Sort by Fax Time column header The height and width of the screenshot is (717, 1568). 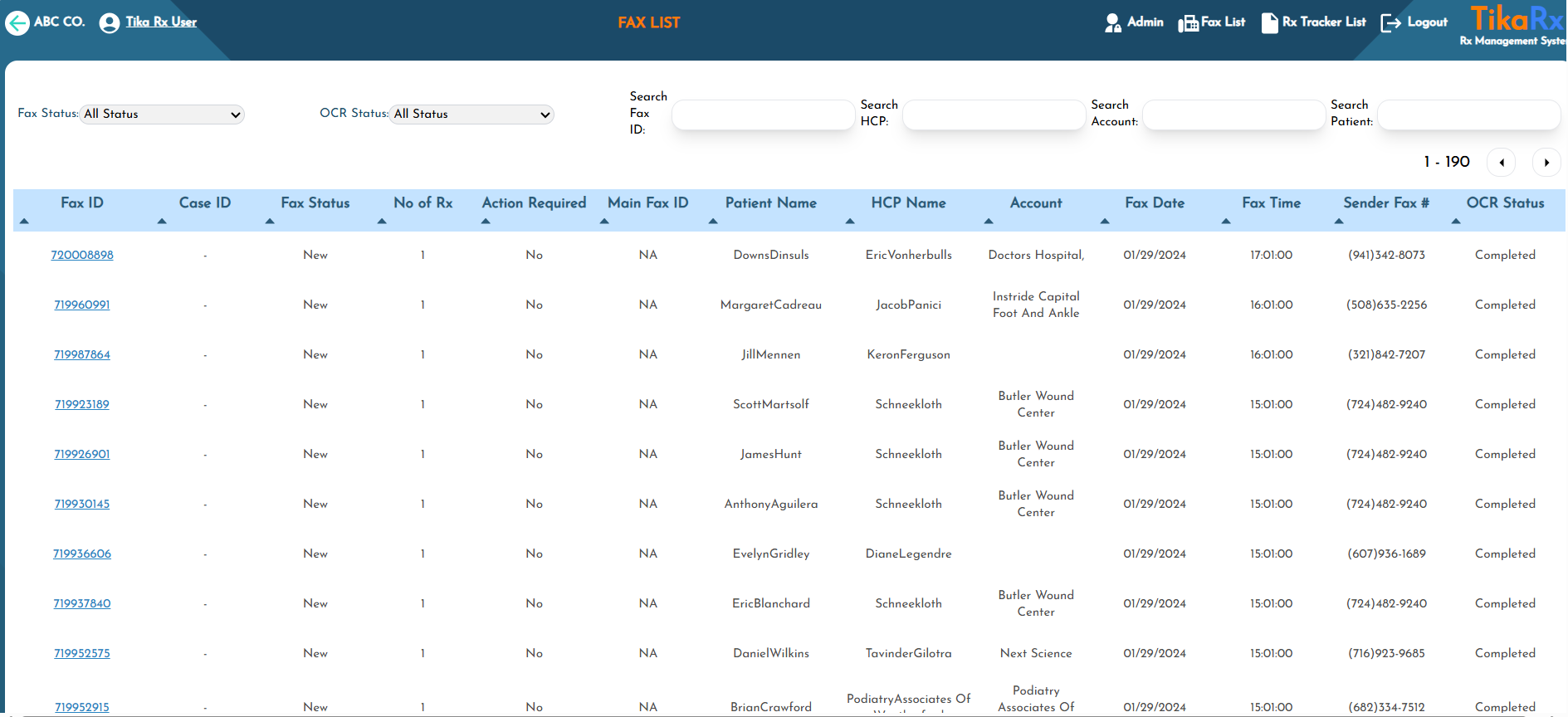click(1272, 202)
